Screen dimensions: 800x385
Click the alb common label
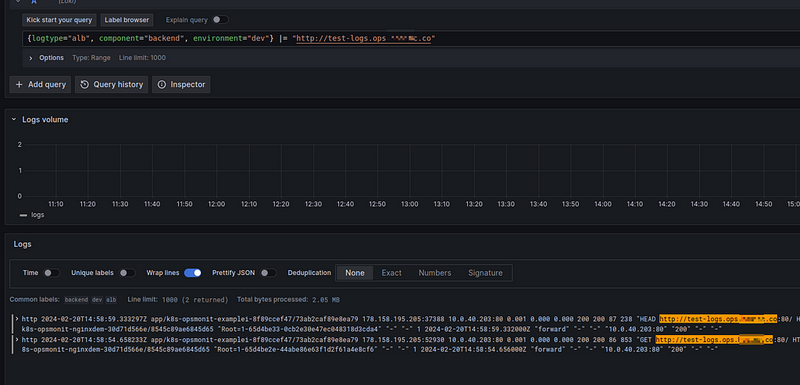pos(111,300)
